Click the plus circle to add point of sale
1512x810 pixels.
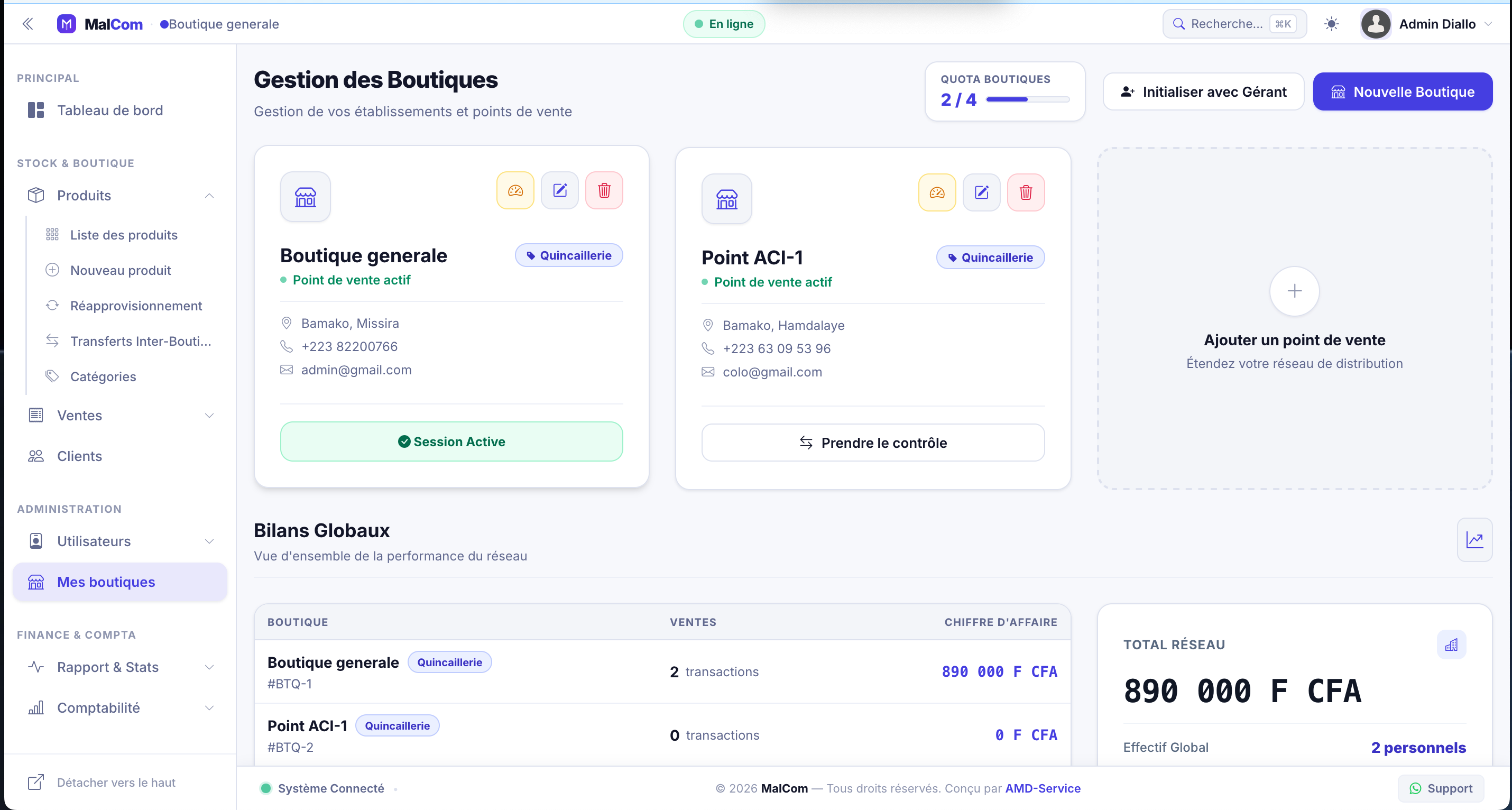tap(1294, 291)
